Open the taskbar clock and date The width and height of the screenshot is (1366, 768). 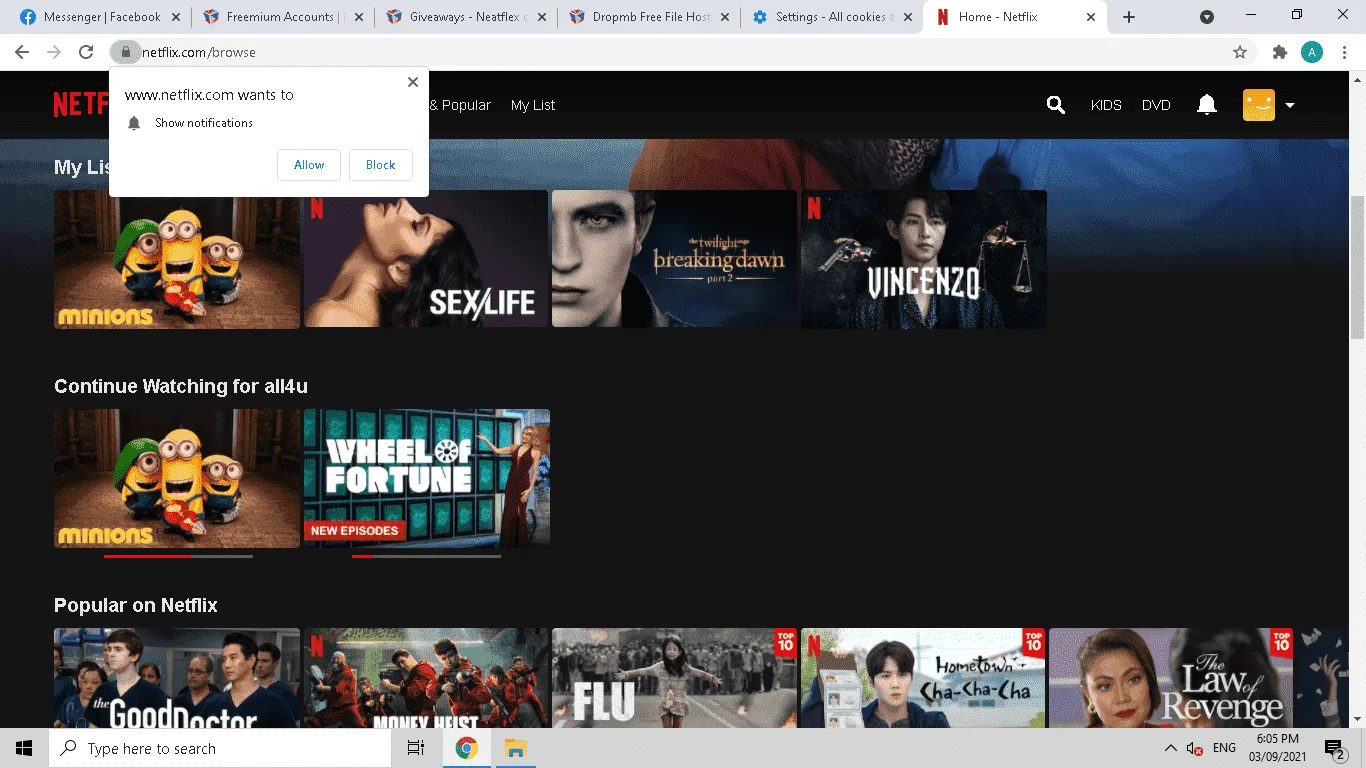[1278, 748]
